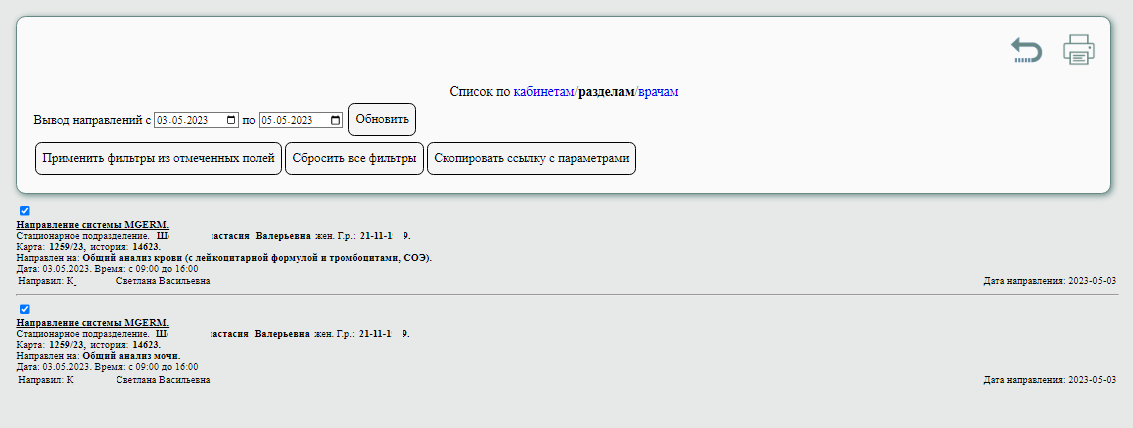Click the back arrow icon
Image resolution: width=1133 pixels, height=428 pixels.
point(1026,50)
